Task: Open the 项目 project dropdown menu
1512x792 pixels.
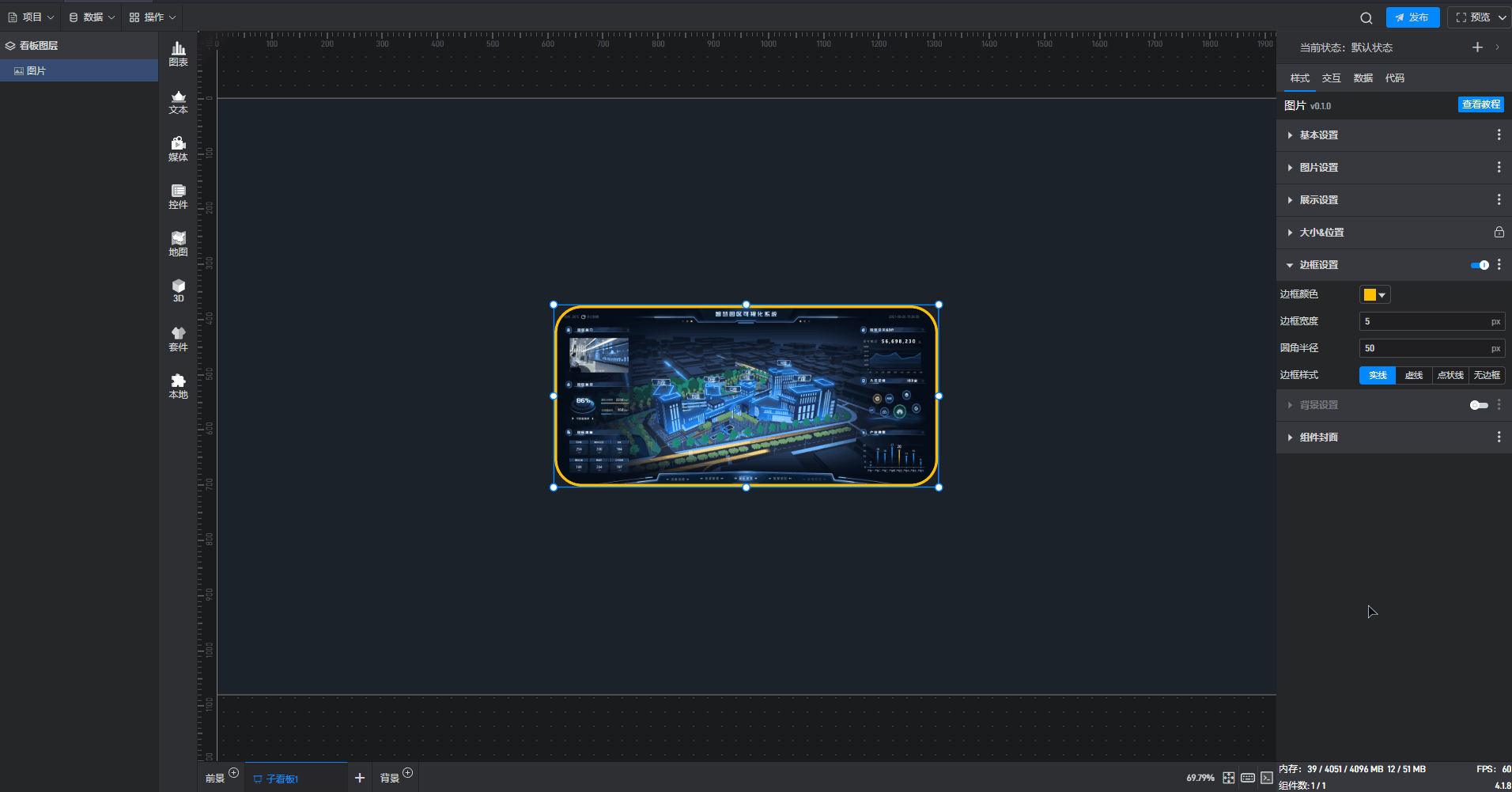Action: coord(31,17)
